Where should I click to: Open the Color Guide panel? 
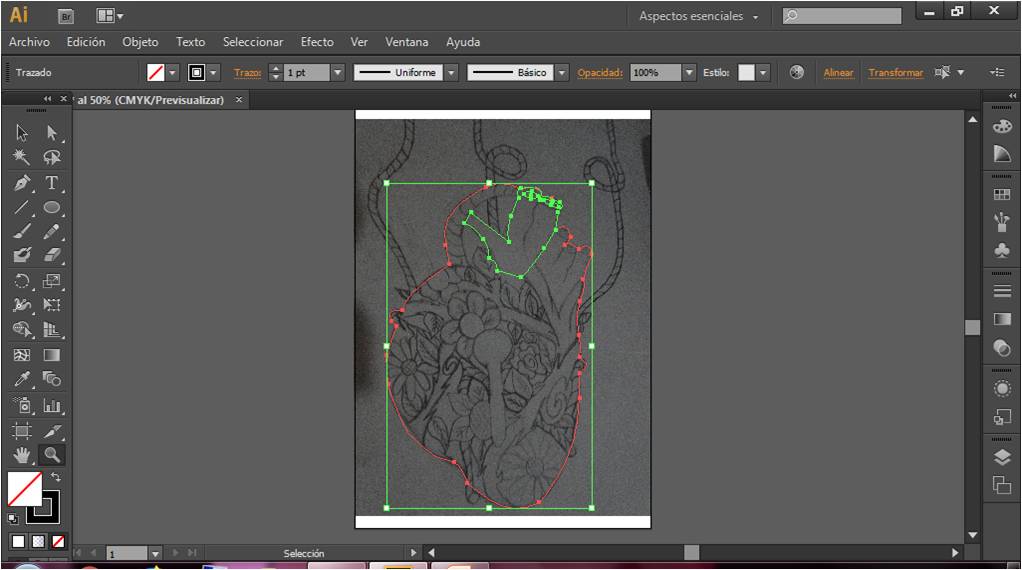click(1002, 154)
